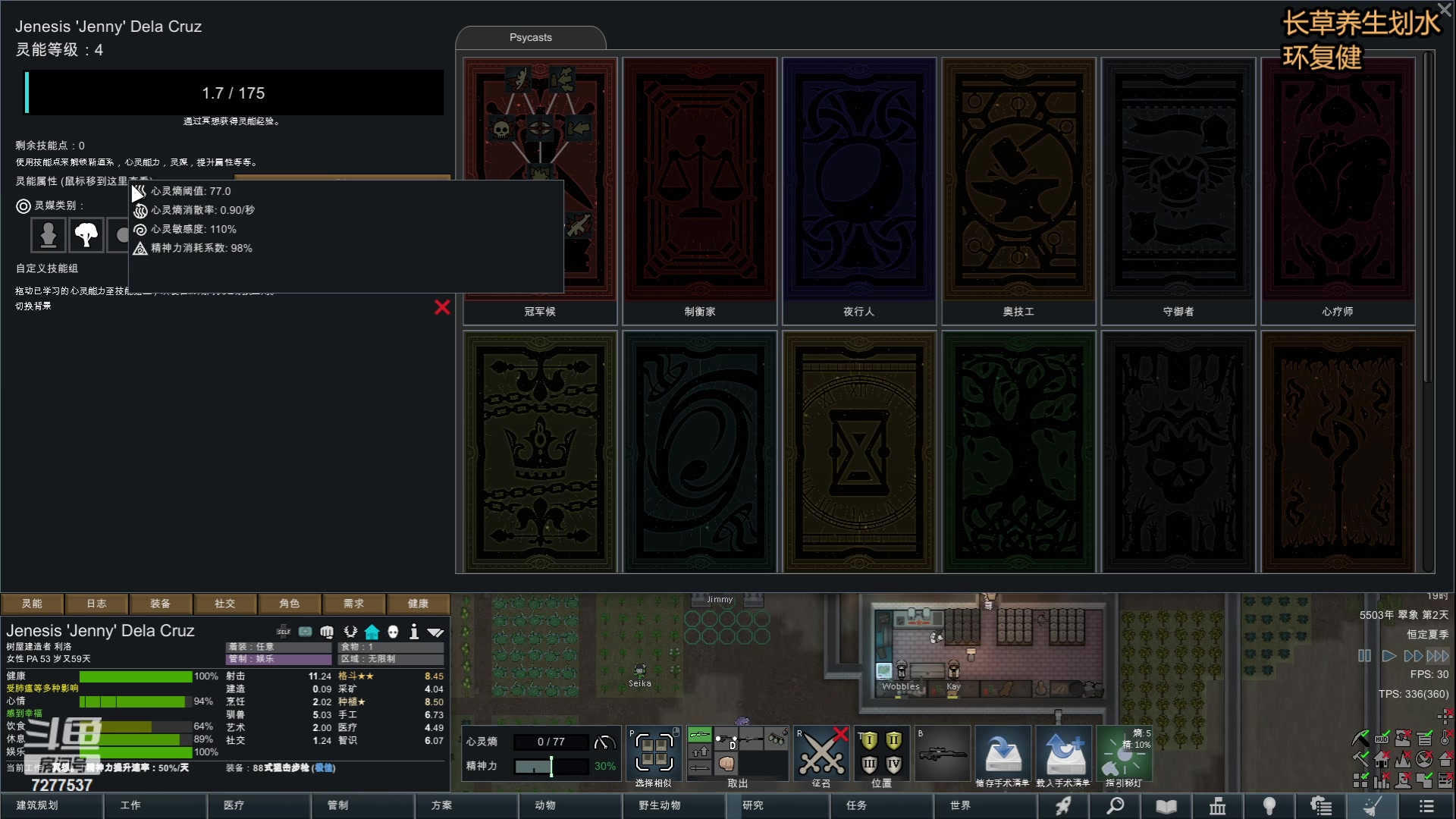Click the 切换捕获 button

click(x=35, y=306)
